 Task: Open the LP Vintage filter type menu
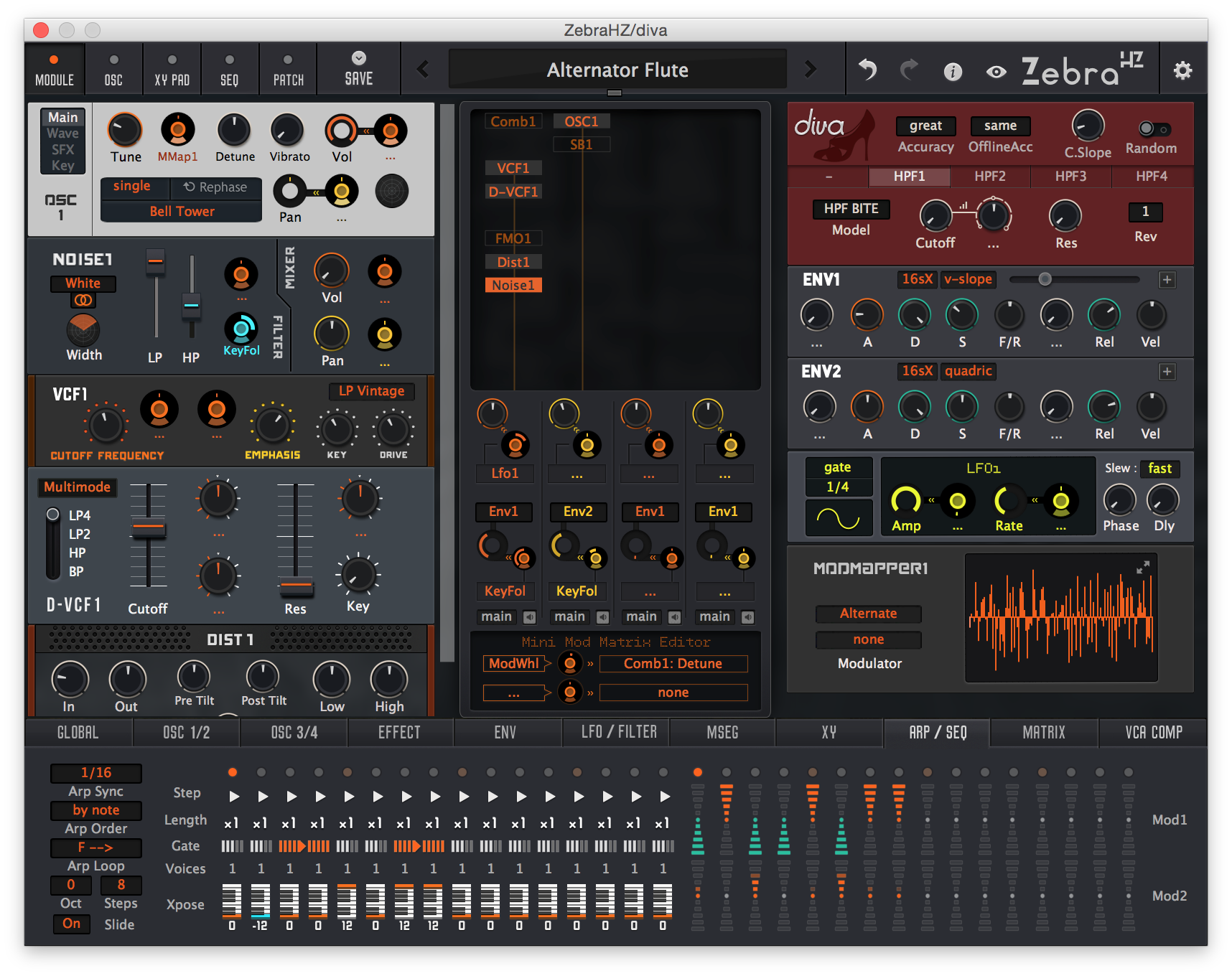[x=371, y=391]
